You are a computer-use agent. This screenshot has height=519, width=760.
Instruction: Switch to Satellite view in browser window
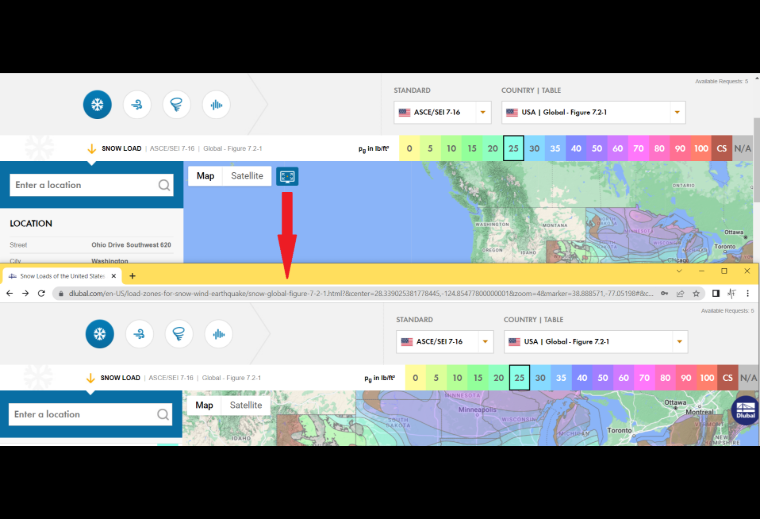pyautogui.click(x=246, y=405)
